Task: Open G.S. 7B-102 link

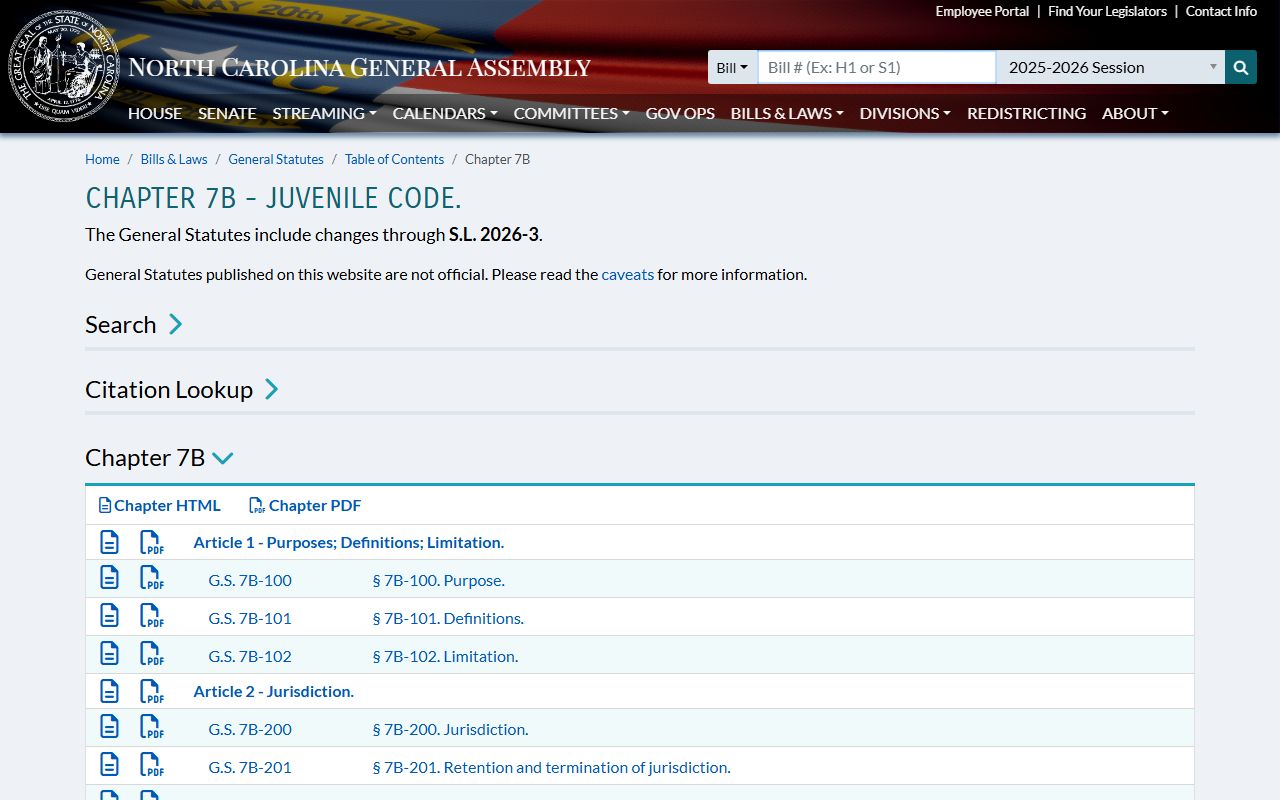Action: (x=250, y=656)
